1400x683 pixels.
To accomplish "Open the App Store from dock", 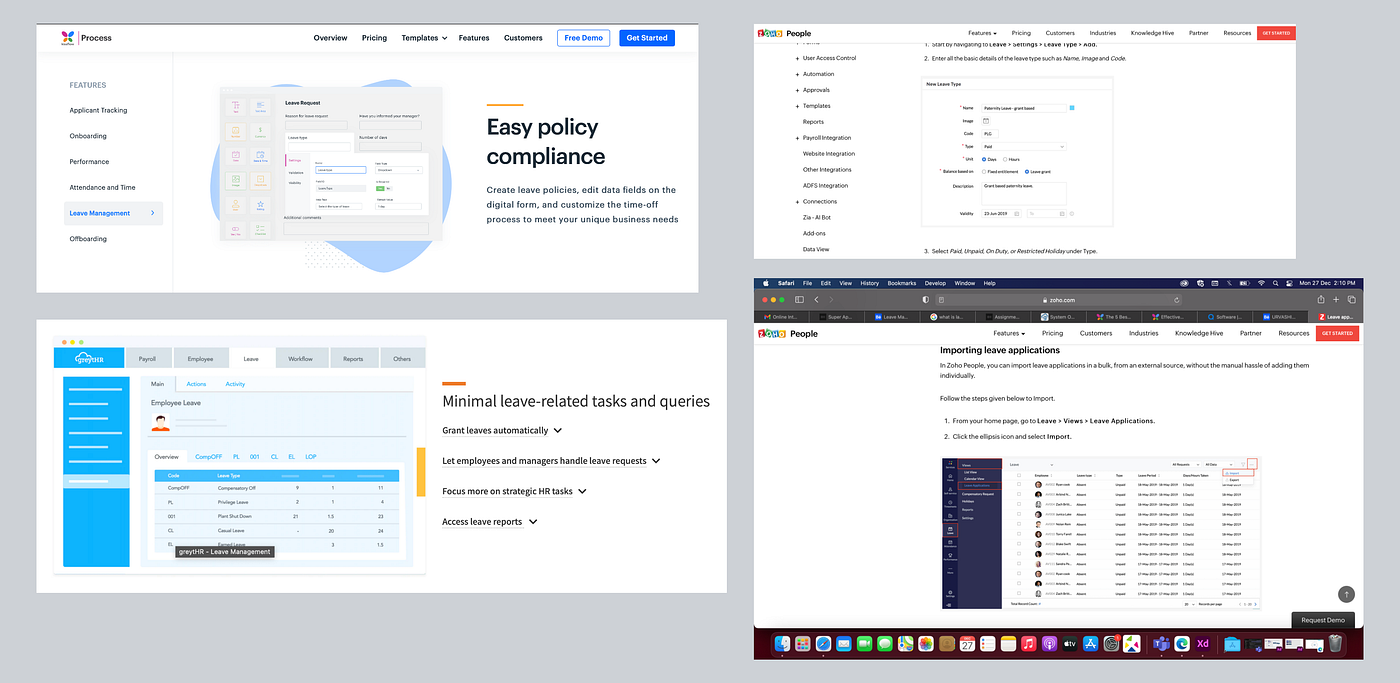I will [x=1090, y=644].
